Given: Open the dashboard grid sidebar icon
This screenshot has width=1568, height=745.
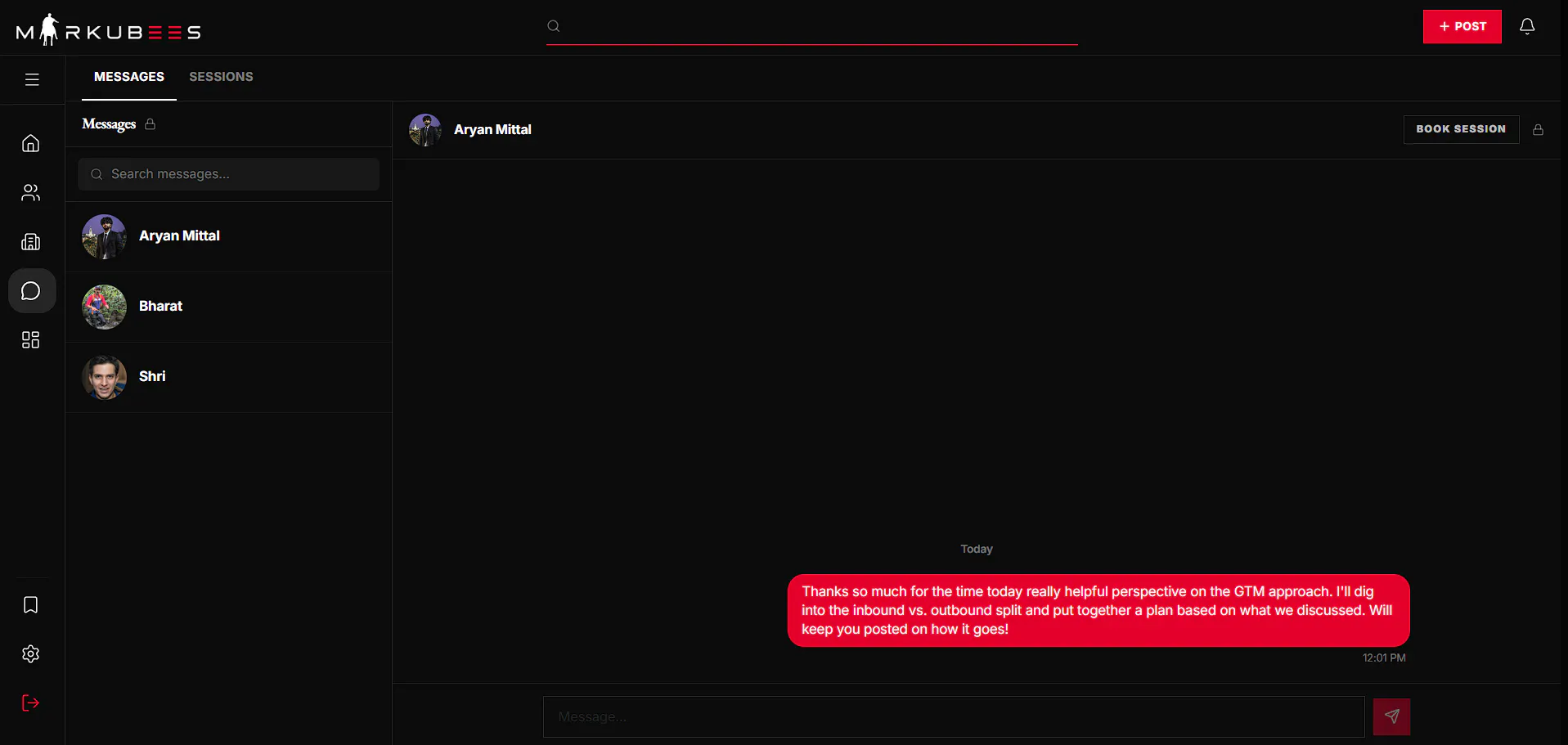Looking at the screenshot, I should click(x=31, y=339).
